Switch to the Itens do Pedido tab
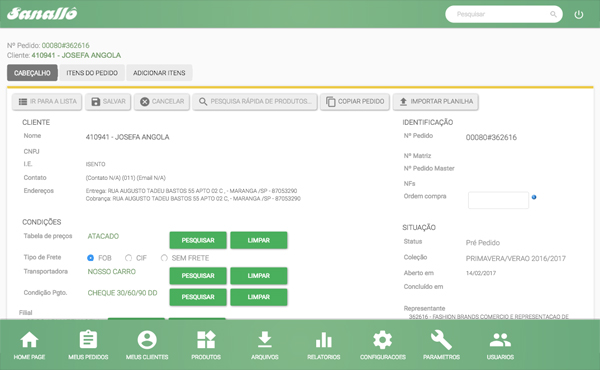Screen dimensions: 600x370 click(x=92, y=73)
